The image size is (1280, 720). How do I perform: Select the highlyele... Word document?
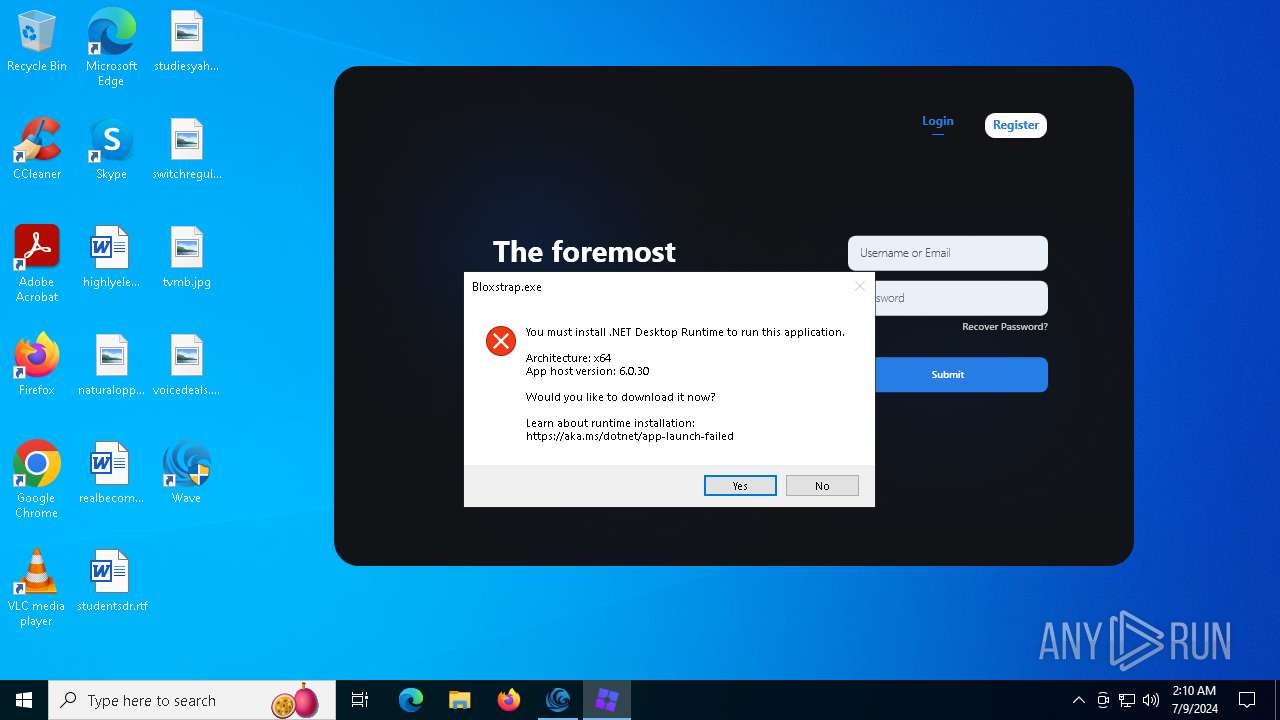(x=111, y=258)
